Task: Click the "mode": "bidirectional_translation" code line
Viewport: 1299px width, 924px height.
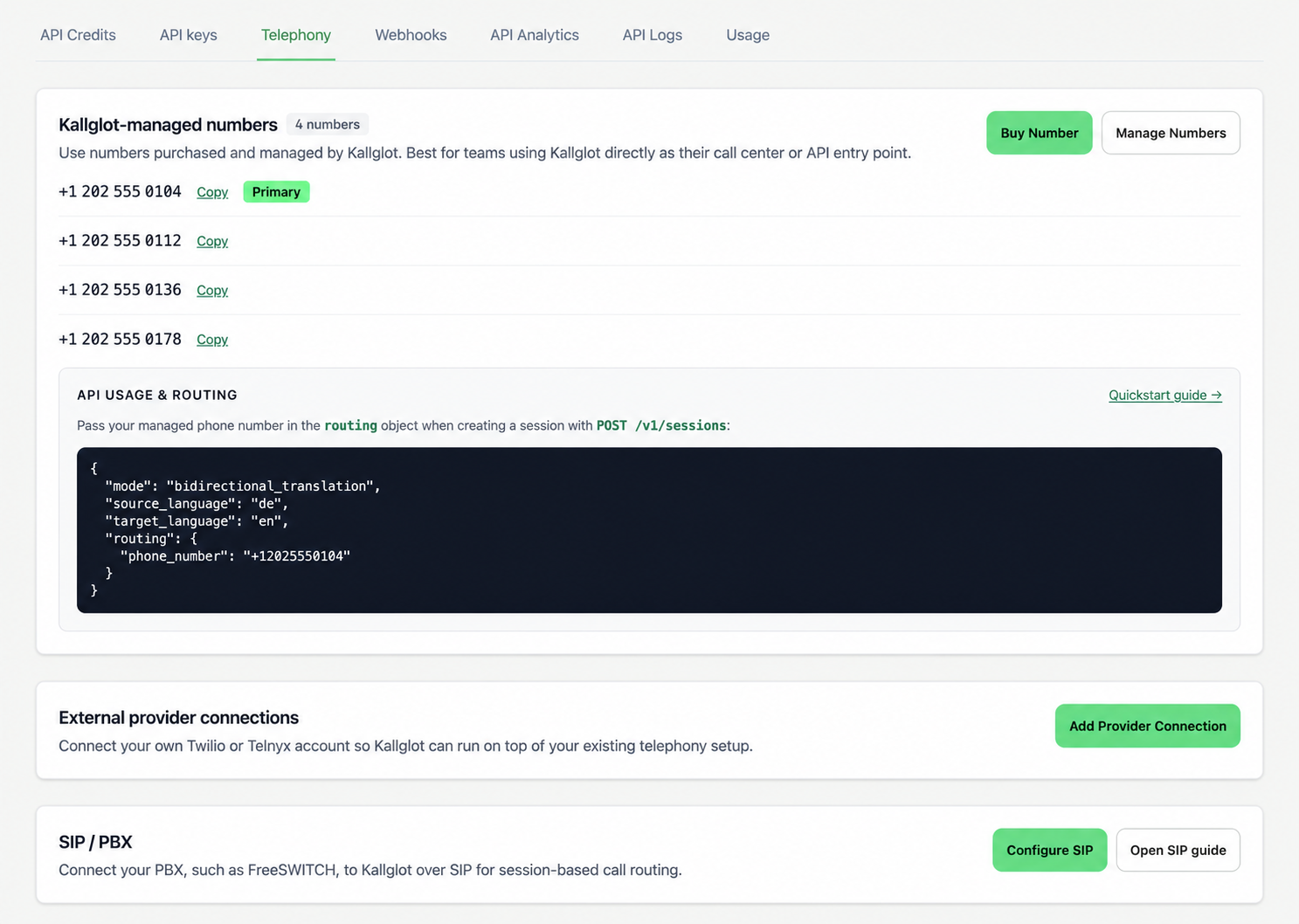Action: point(243,486)
